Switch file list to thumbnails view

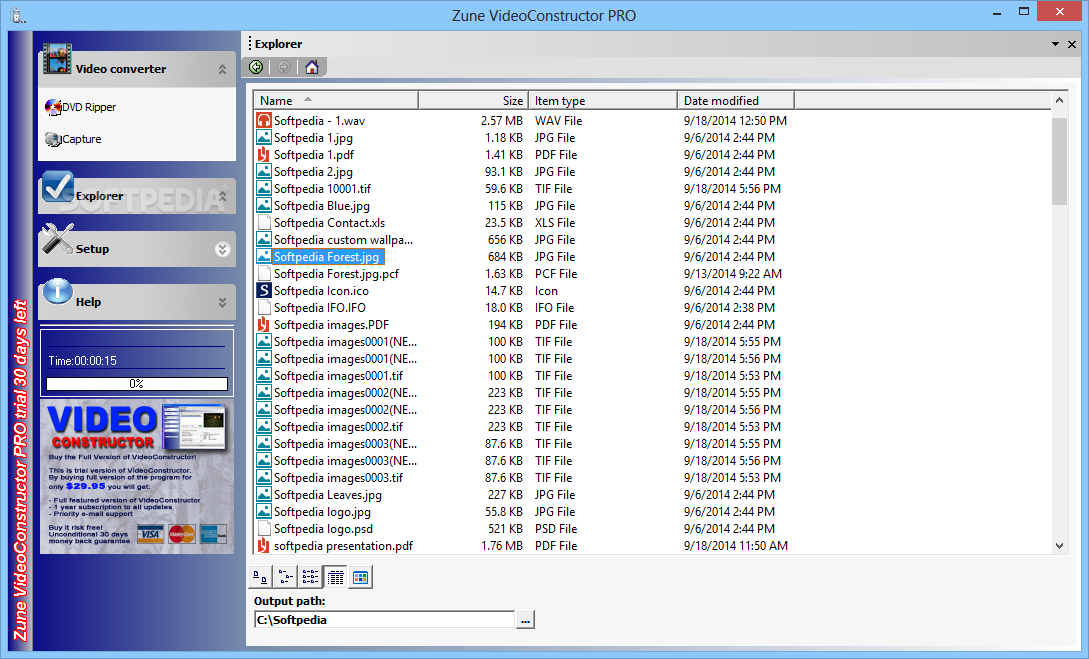(360, 577)
